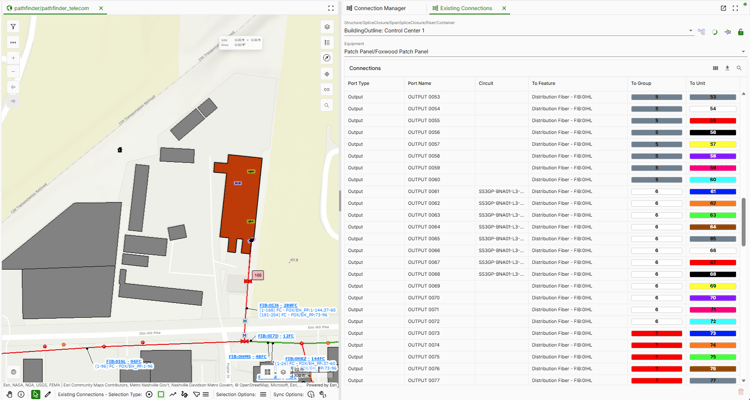750x400 pixels.
Task: Click the compass orientation button
Action: point(327,58)
